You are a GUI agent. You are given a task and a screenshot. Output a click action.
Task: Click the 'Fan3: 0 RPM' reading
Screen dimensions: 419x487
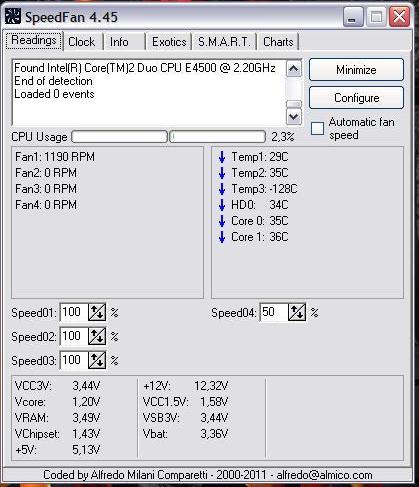46,189
